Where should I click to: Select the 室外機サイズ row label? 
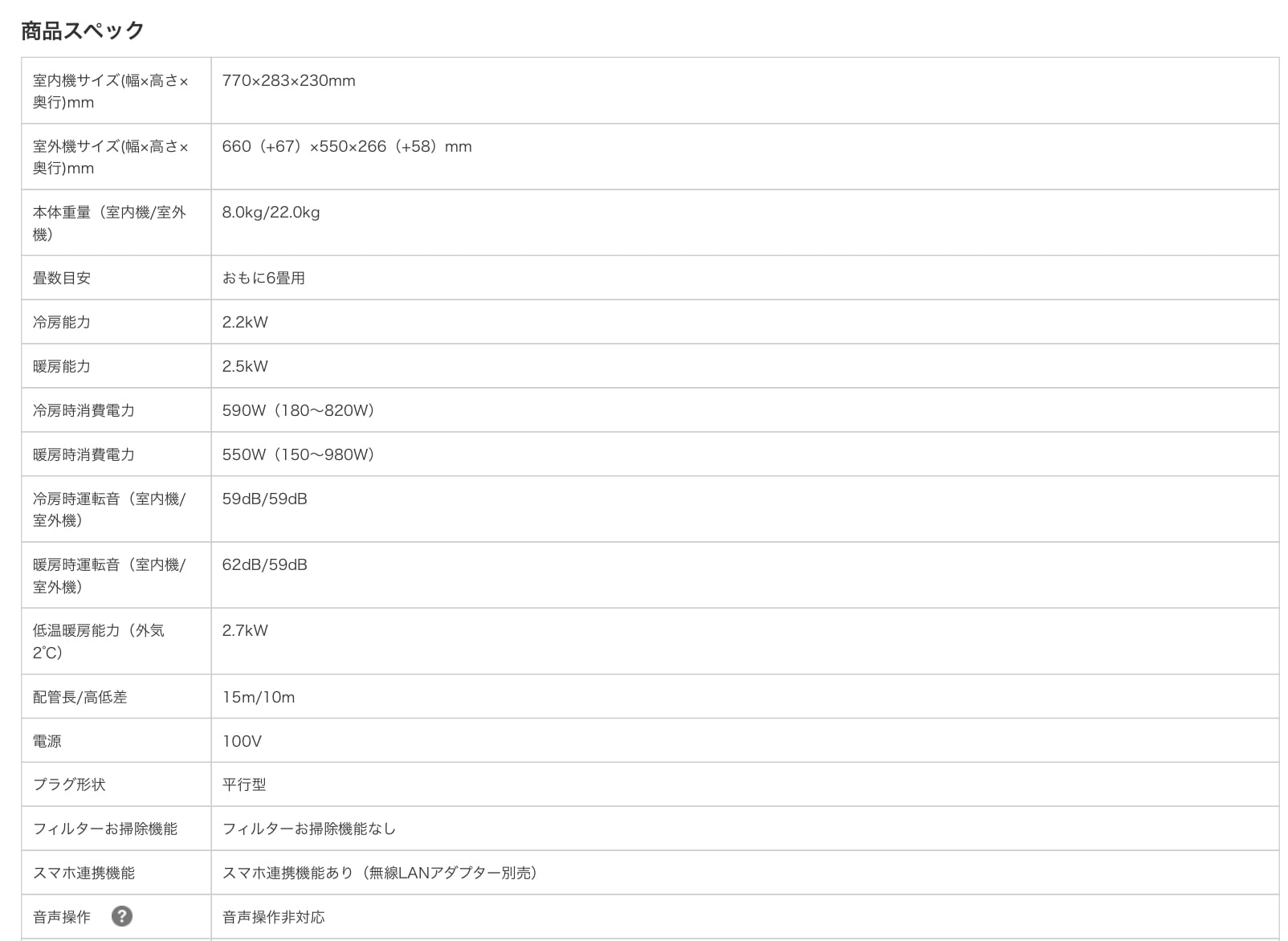coord(110,157)
